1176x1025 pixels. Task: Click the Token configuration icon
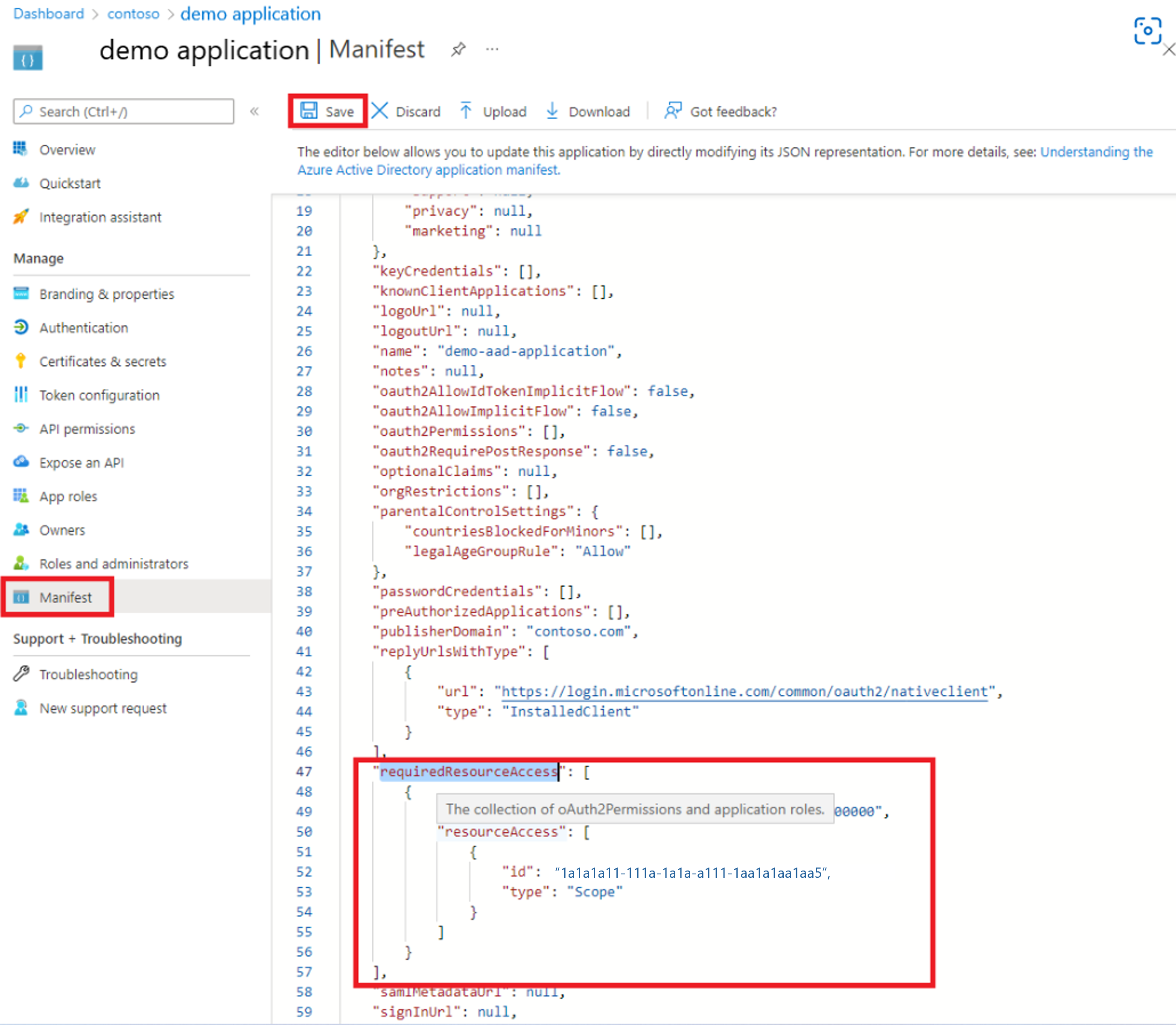20,395
